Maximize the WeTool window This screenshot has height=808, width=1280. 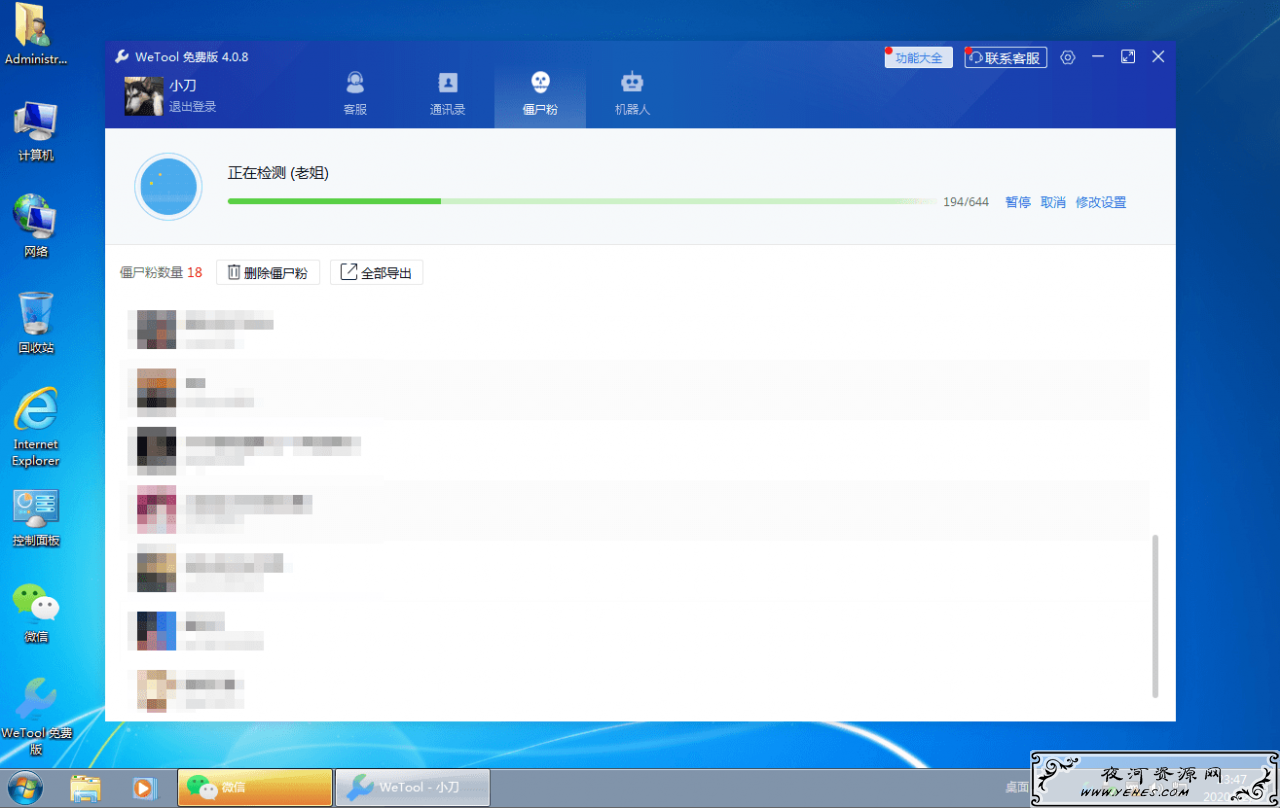point(1128,57)
